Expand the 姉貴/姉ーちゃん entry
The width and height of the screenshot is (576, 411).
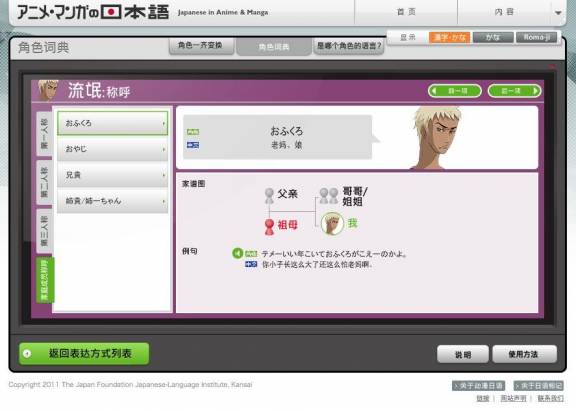[112, 201]
